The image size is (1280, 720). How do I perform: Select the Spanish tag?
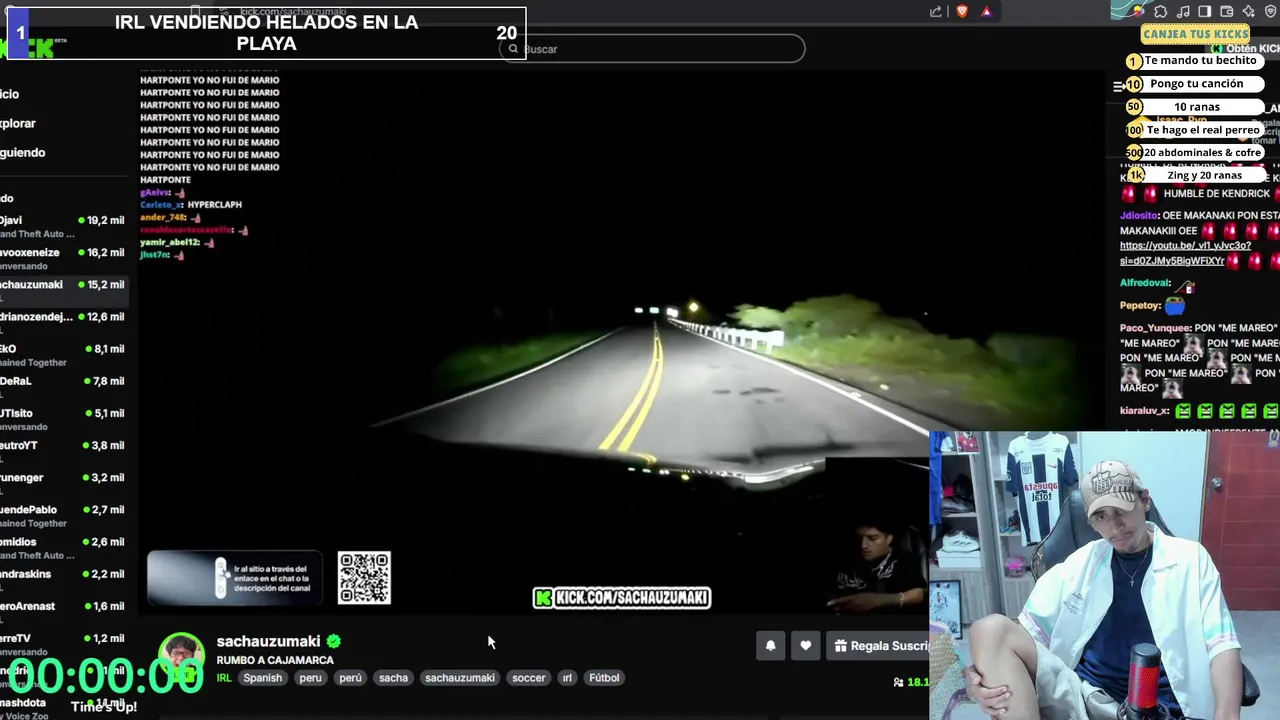[263, 677]
